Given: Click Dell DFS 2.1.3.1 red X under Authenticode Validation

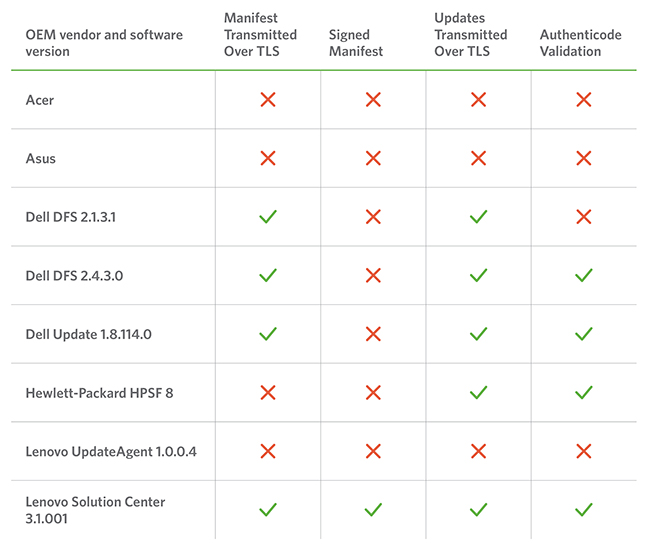Looking at the screenshot, I should [584, 217].
